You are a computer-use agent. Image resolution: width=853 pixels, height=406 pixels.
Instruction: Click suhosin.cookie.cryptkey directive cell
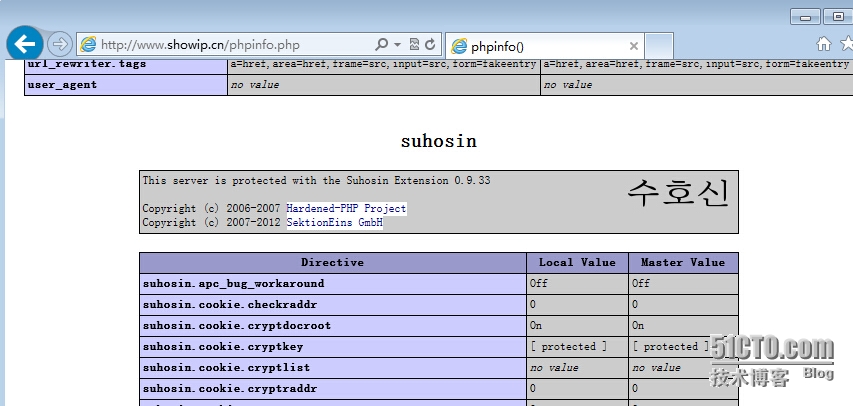[333, 347]
